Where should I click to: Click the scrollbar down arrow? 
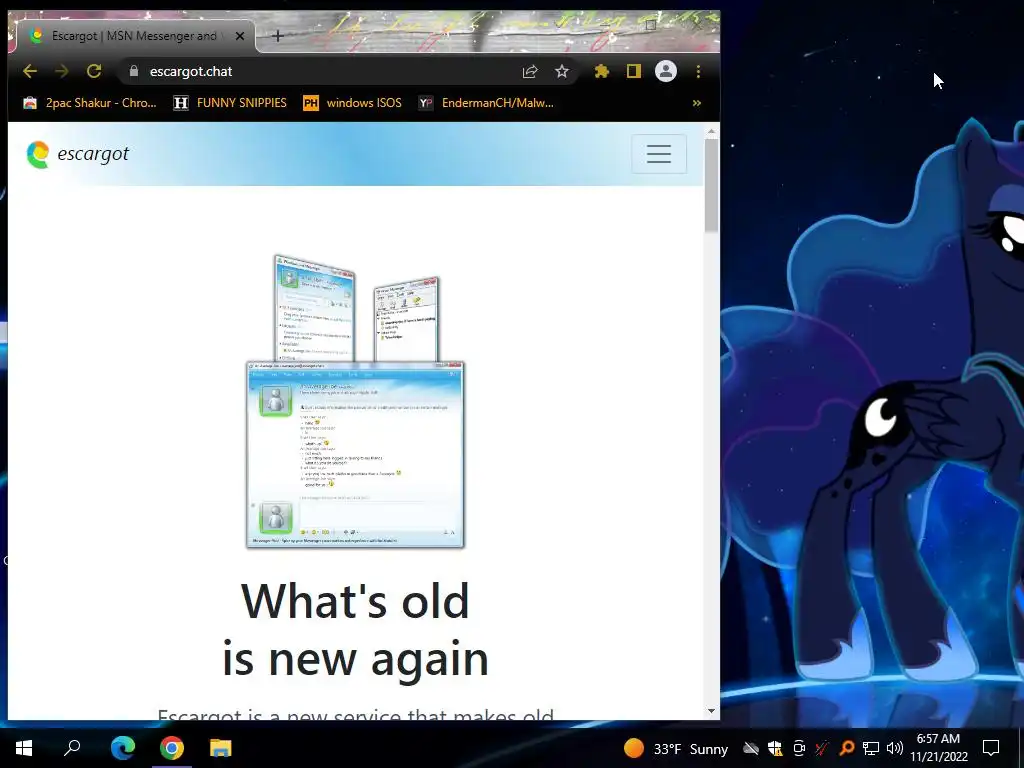[x=711, y=711]
